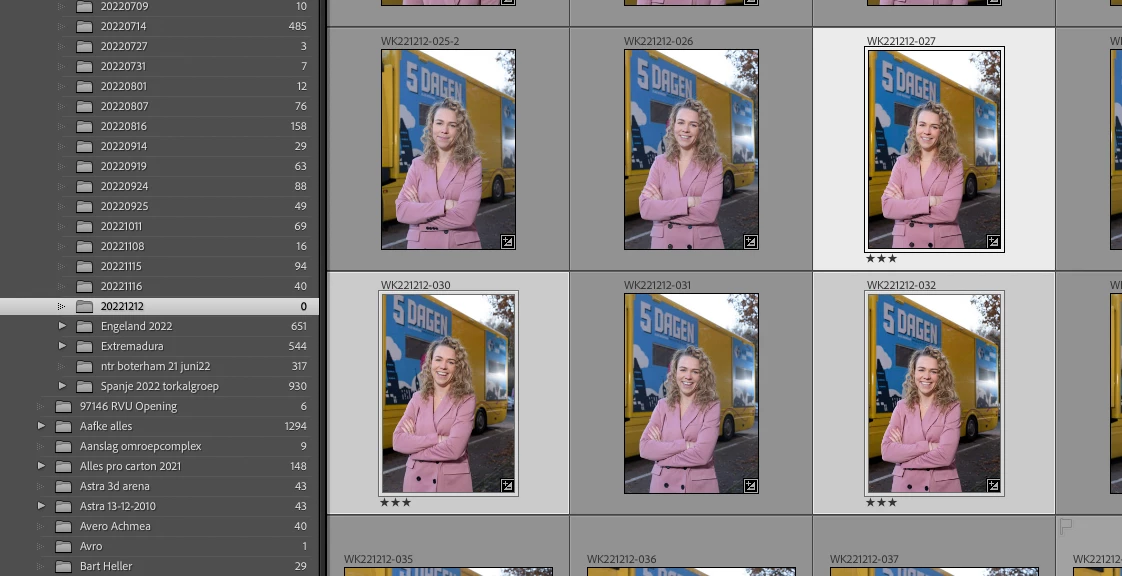This screenshot has width=1122, height=576.
Task: Click the WK221212-035 filename label
Action: [379, 560]
